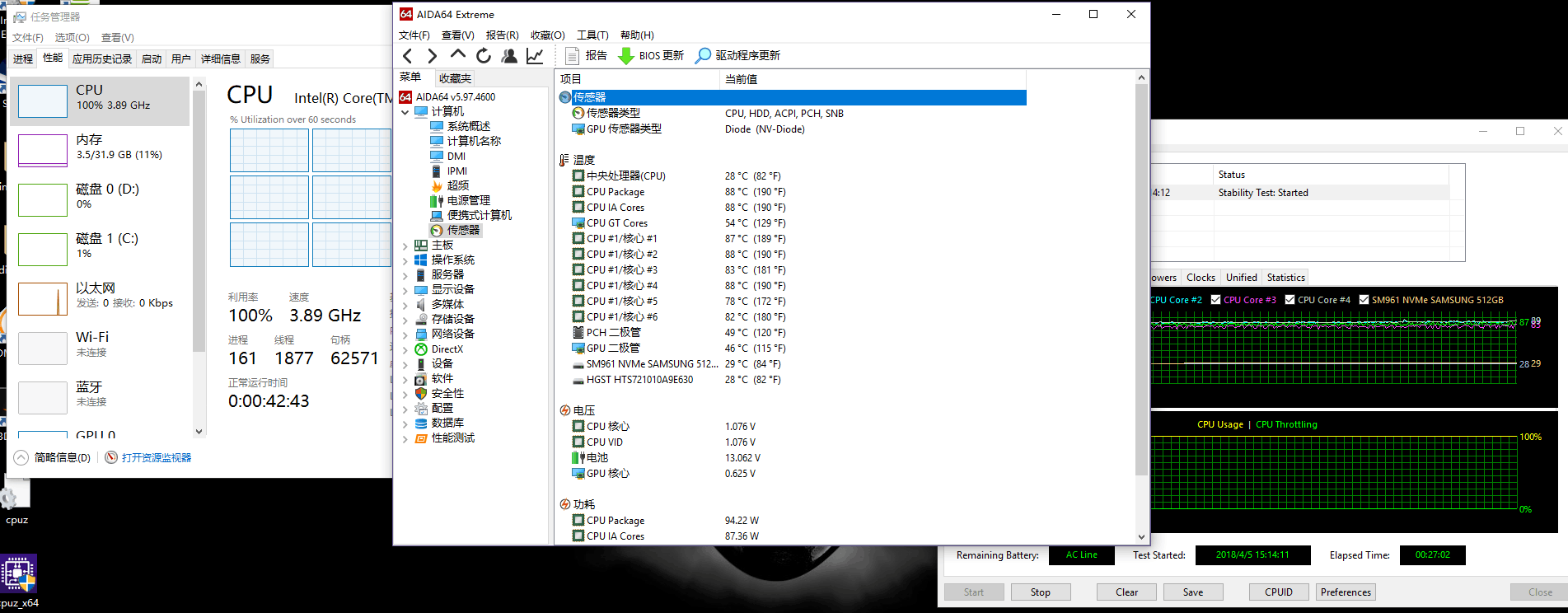Click DirectX icon in tree
Image resolution: width=1568 pixels, height=613 pixels.
tap(421, 349)
